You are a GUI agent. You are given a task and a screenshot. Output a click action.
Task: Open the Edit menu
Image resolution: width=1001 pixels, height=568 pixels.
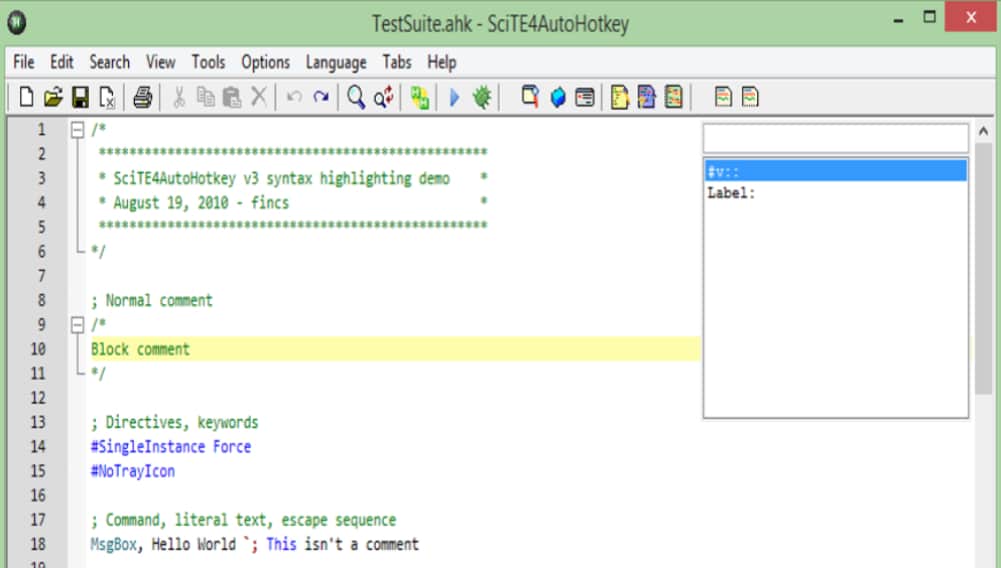[62, 63]
